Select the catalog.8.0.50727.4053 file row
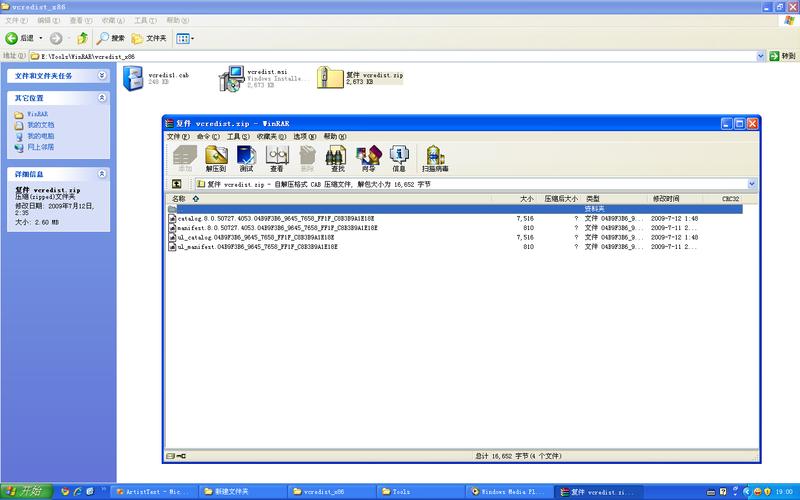800x500 pixels. pos(455,218)
